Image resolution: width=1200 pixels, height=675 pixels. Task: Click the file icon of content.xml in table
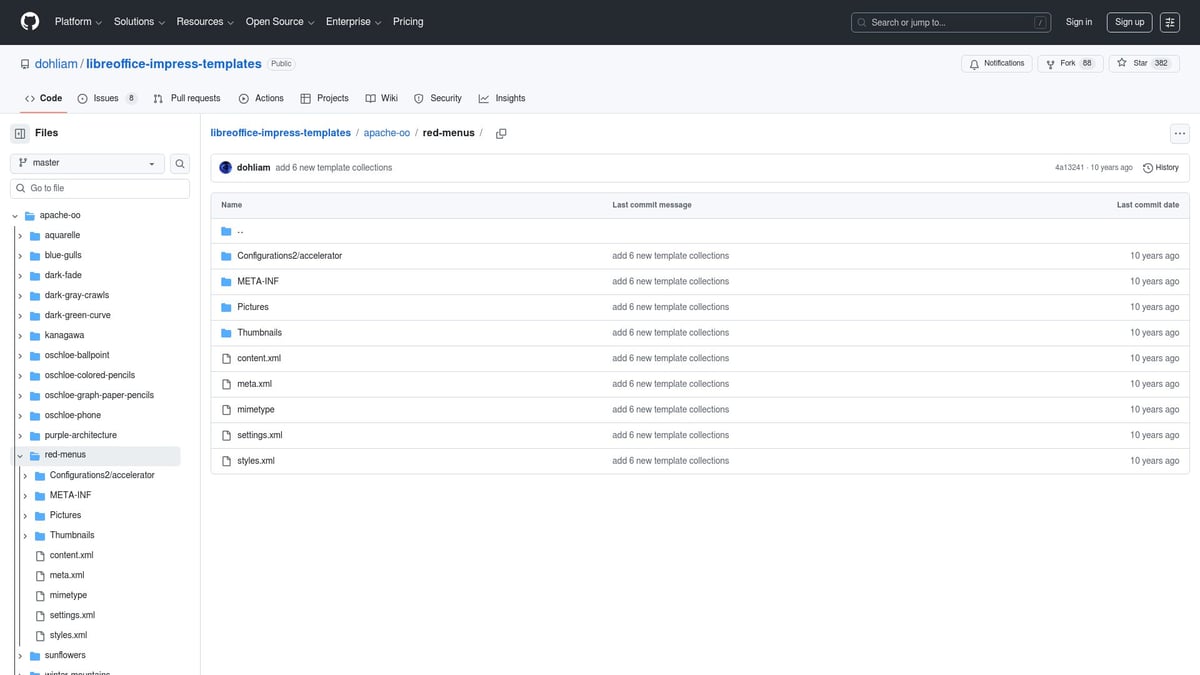(x=226, y=358)
